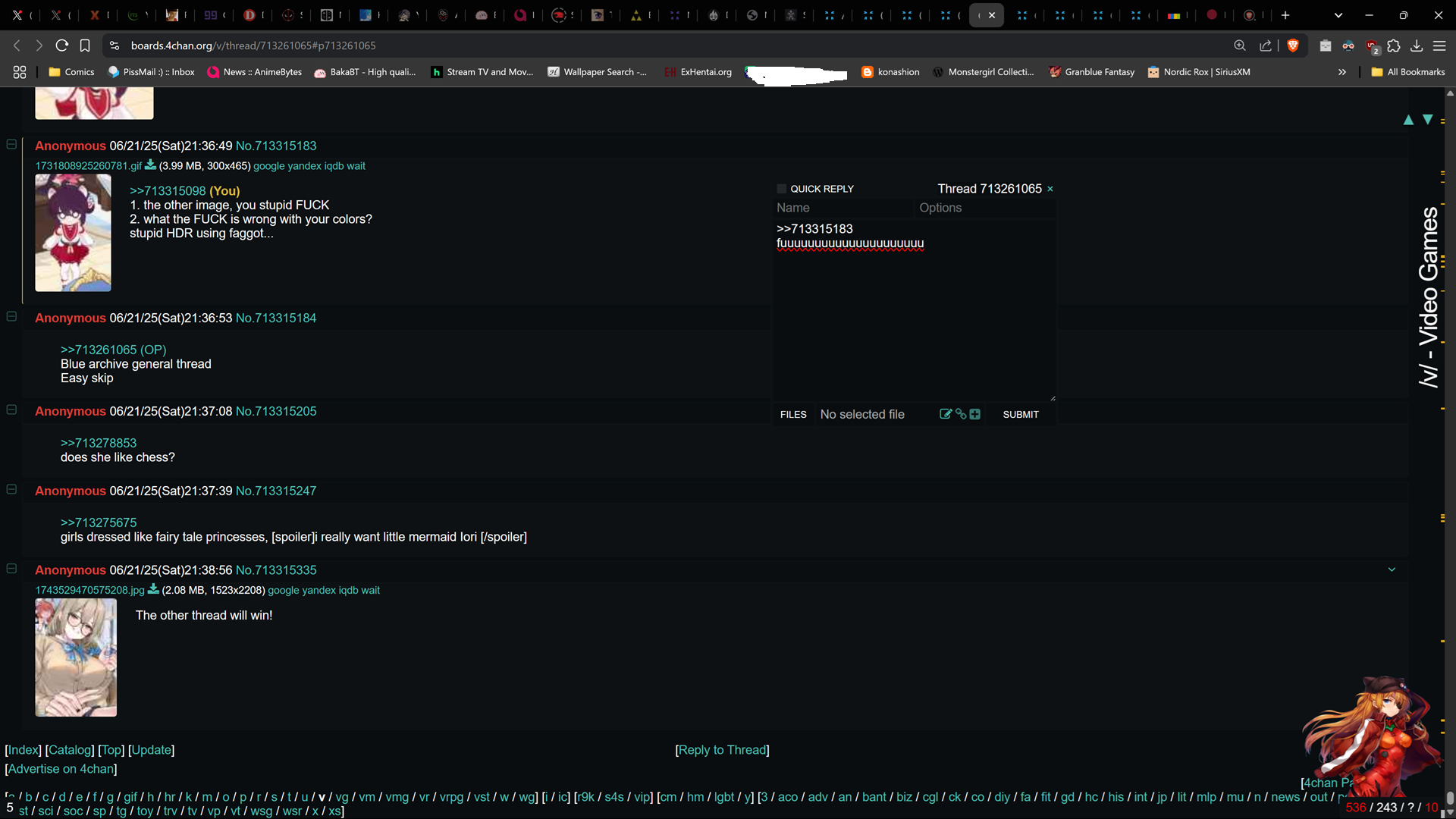Close the active tab with its x
This screenshot has width=1456, height=819.
992,15
